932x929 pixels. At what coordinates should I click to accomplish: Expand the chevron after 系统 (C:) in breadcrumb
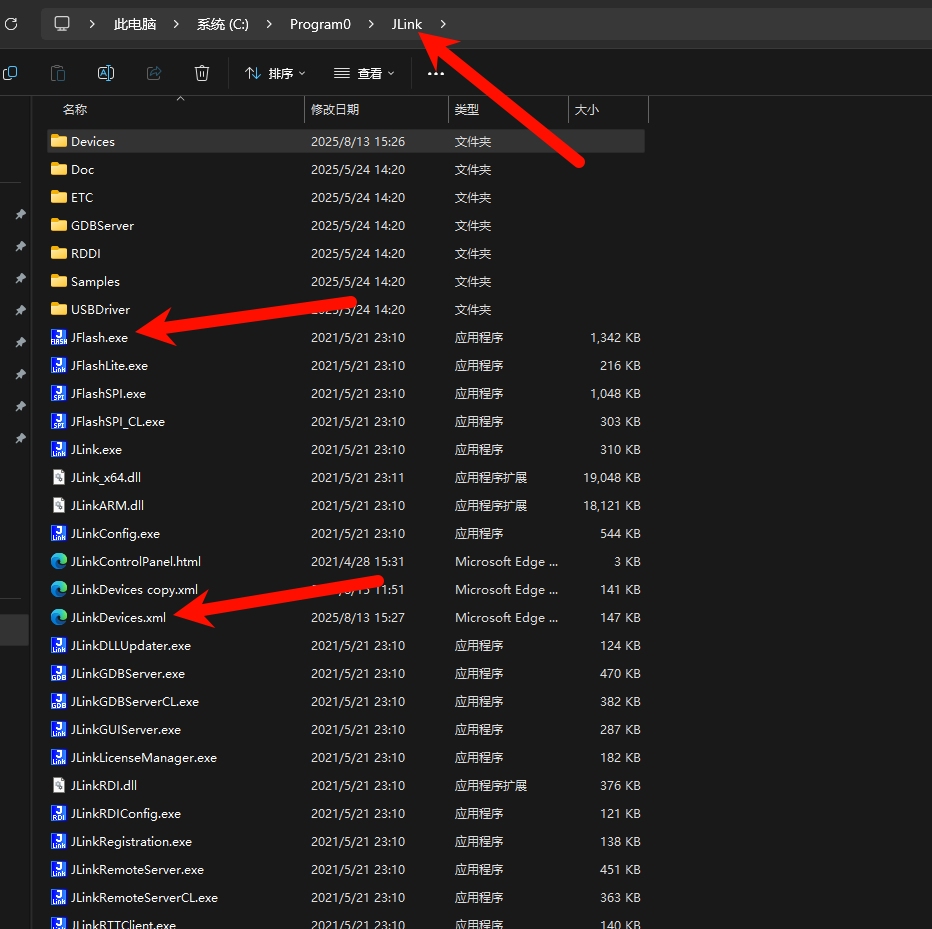pos(269,24)
